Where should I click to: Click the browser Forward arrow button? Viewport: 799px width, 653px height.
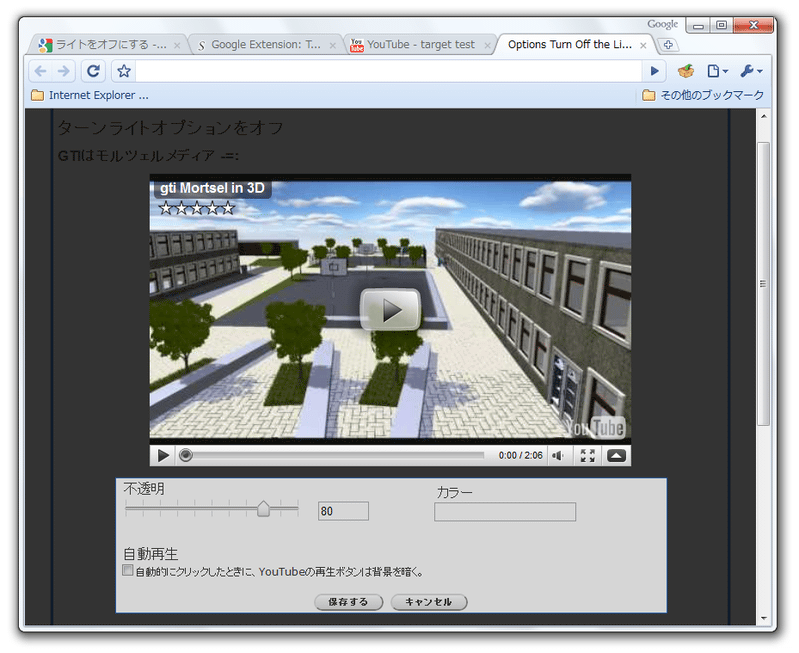(x=63, y=71)
